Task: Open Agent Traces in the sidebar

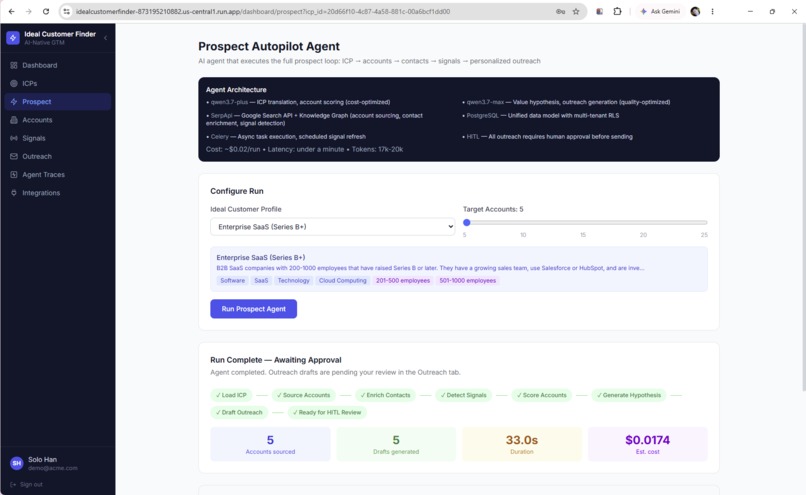Action: [58, 175]
